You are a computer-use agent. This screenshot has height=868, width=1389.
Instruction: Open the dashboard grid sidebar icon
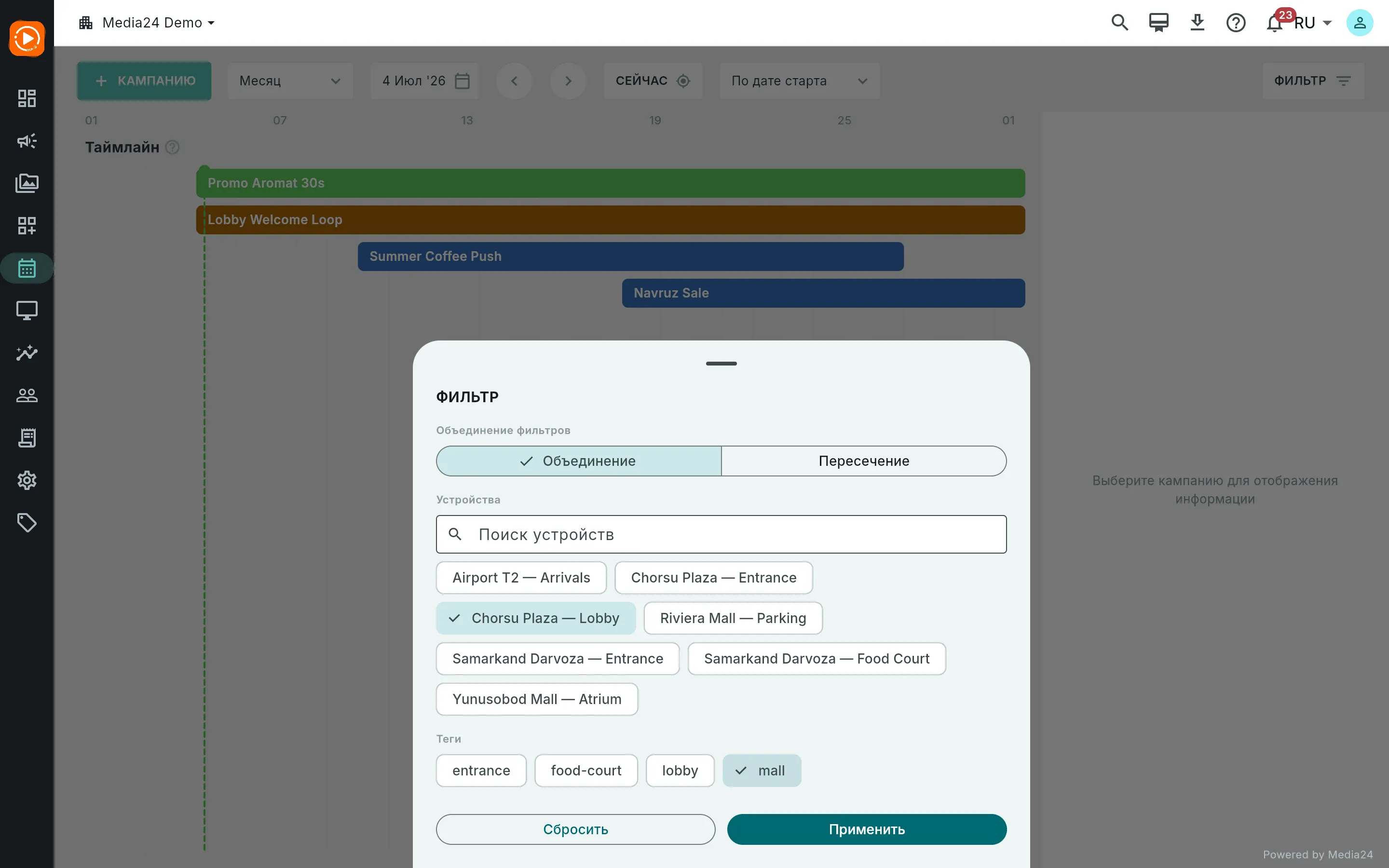27,98
